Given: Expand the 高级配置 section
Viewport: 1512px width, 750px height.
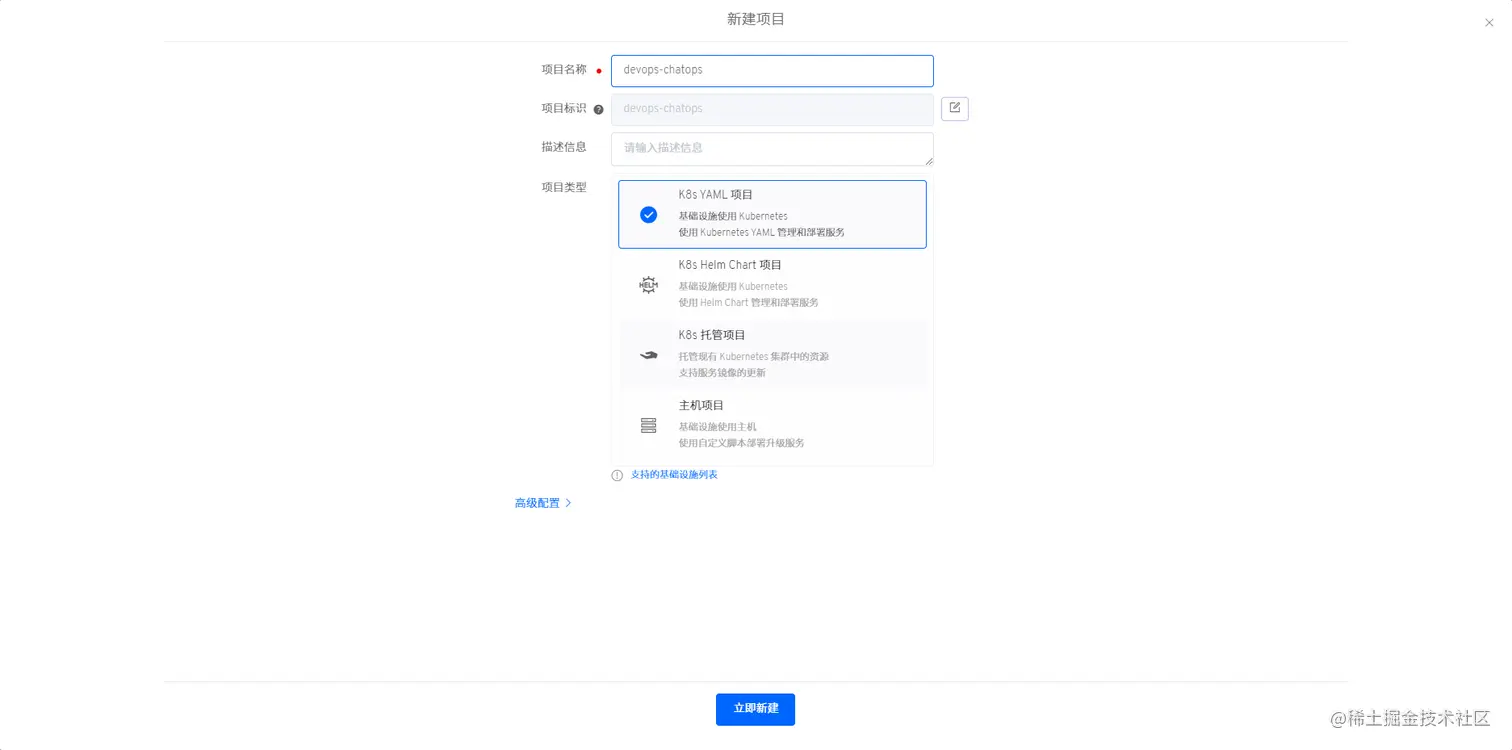Looking at the screenshot, I should point(543,503).
